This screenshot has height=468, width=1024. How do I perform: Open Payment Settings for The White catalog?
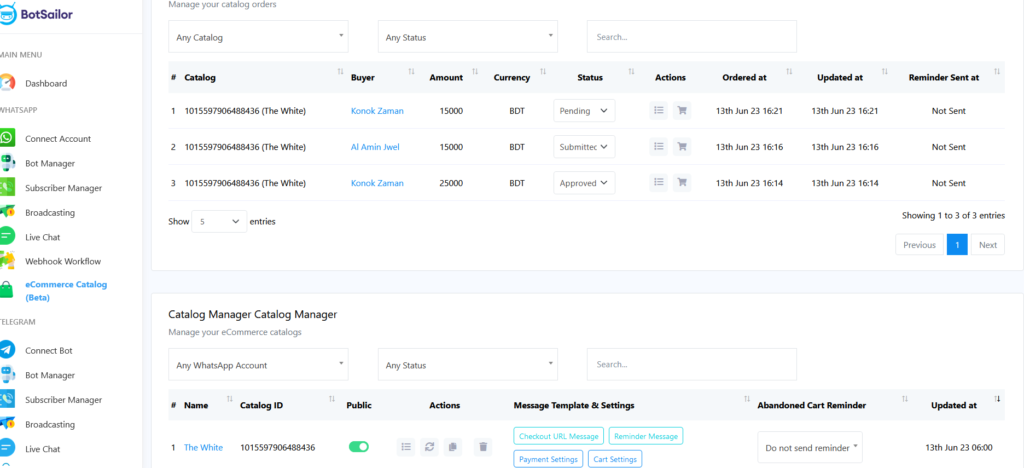point(550,459)
